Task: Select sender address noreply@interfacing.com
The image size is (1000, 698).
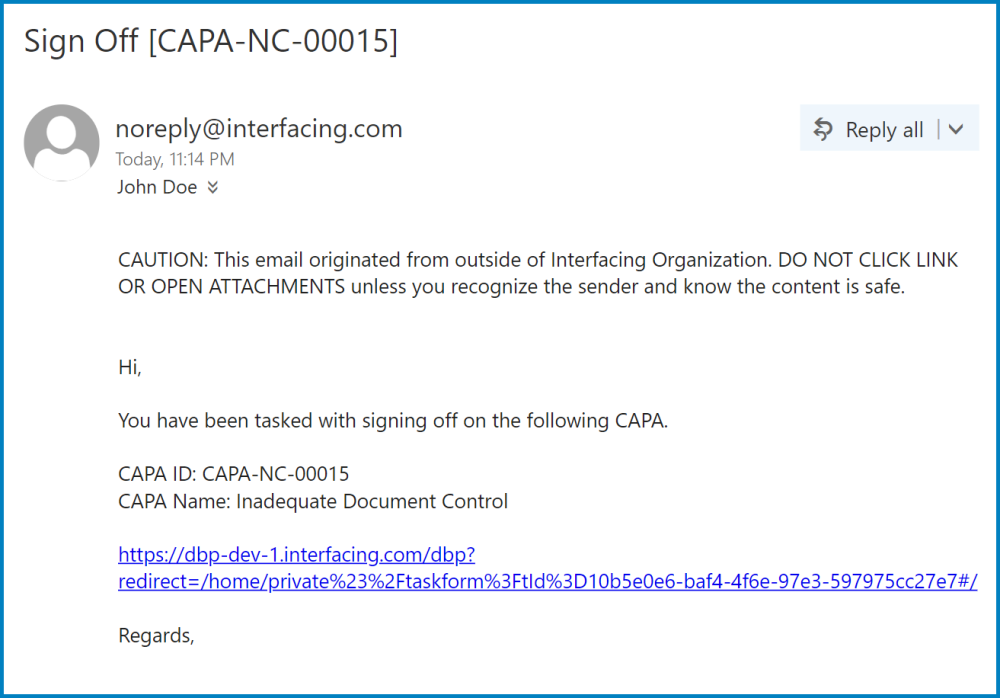Action: pos(259,128)
